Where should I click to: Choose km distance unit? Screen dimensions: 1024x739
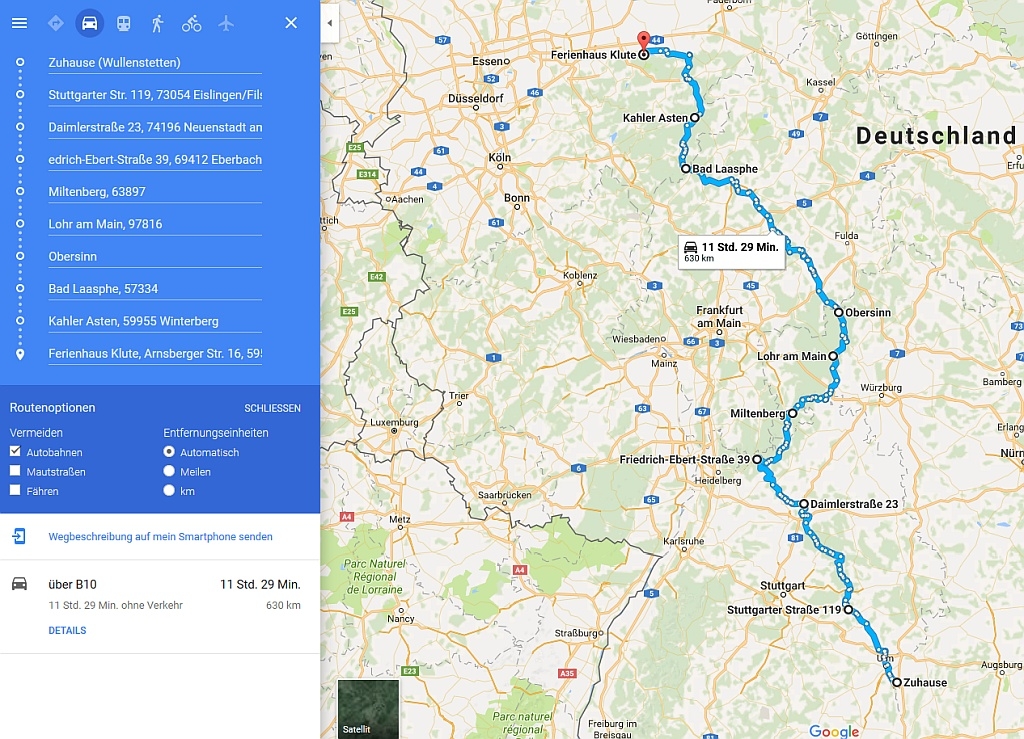click(x=169, y=490)
